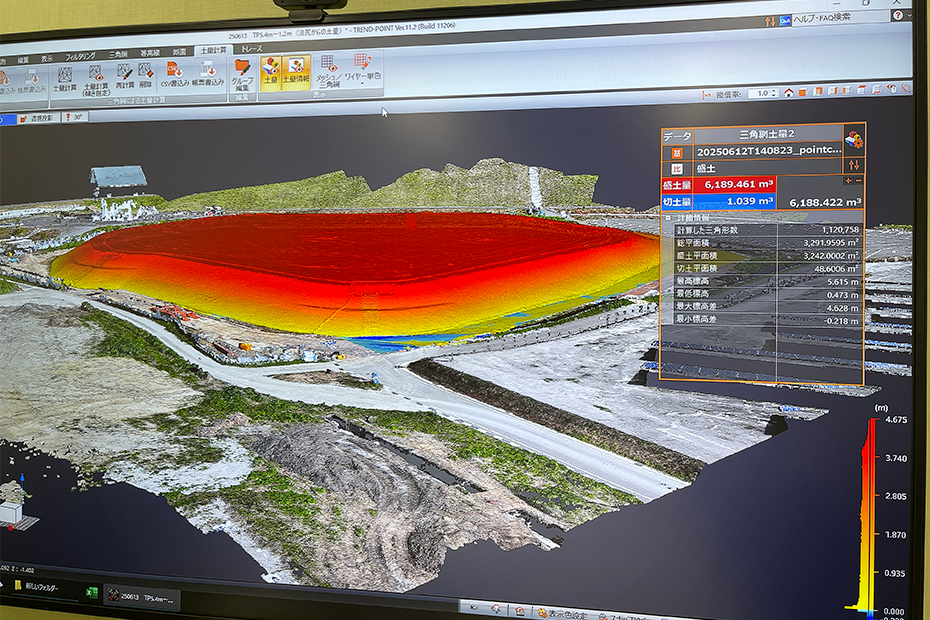Switch to the 断面 ribbon tab
Viewport: 930px width, 620px height.
pyautogui.click(x=178, y=51)
